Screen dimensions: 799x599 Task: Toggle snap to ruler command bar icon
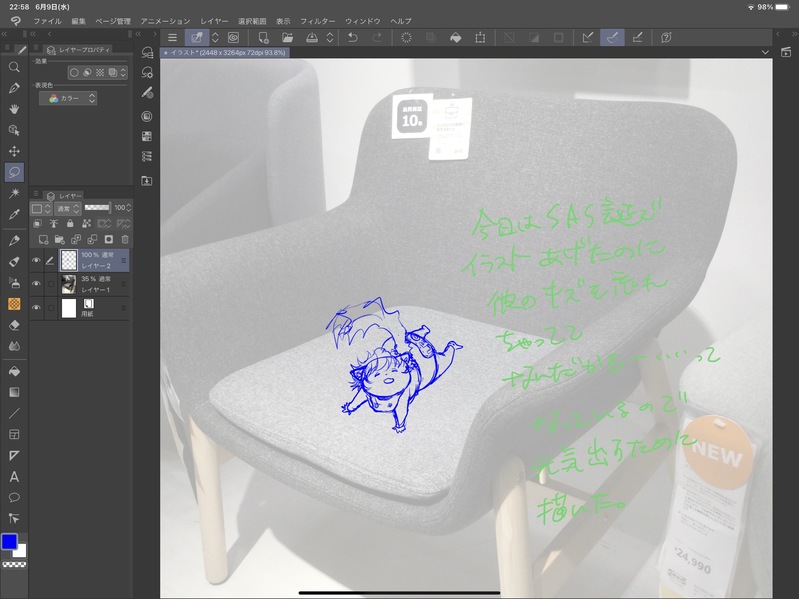588,38
